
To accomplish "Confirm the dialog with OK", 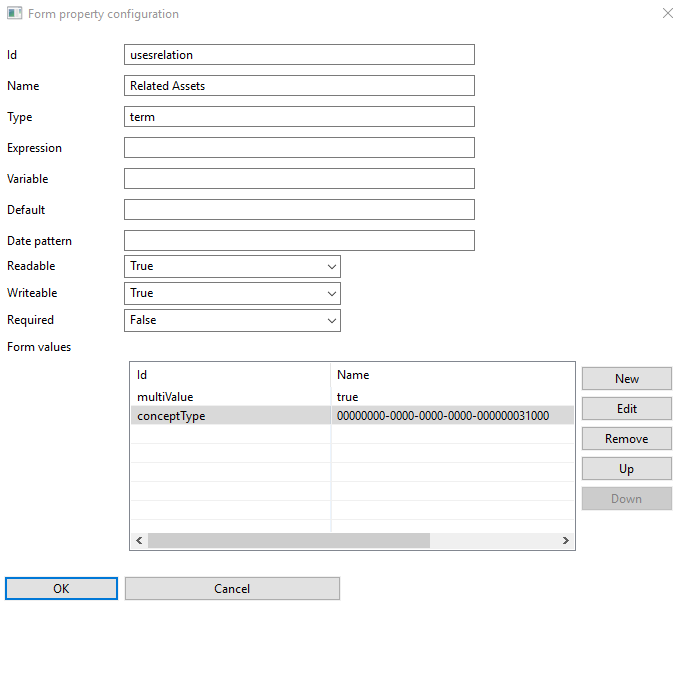I will [61, 589].
